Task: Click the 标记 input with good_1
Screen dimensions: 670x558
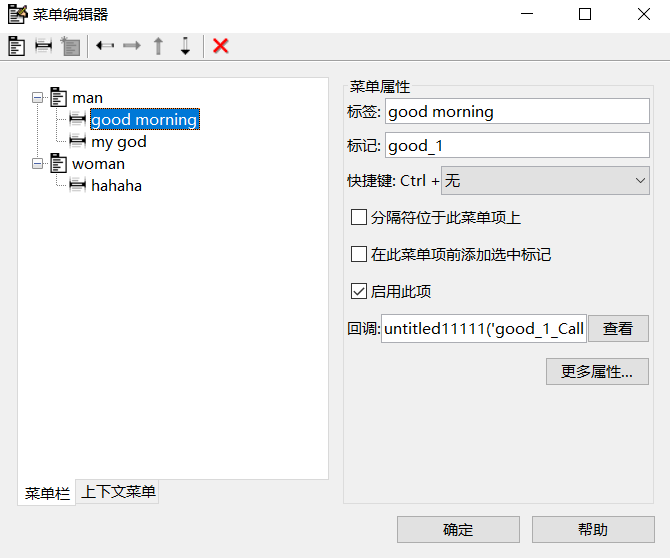Action: (517, 146)
